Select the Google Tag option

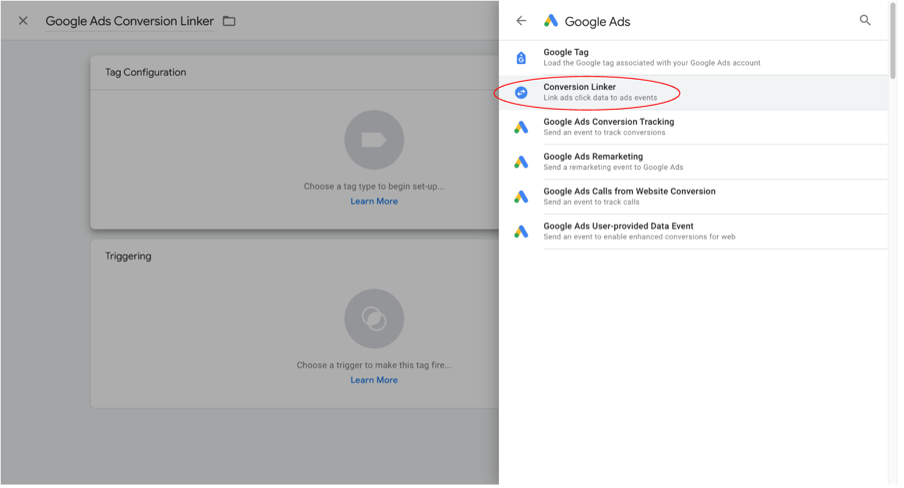tap(652, 57)
